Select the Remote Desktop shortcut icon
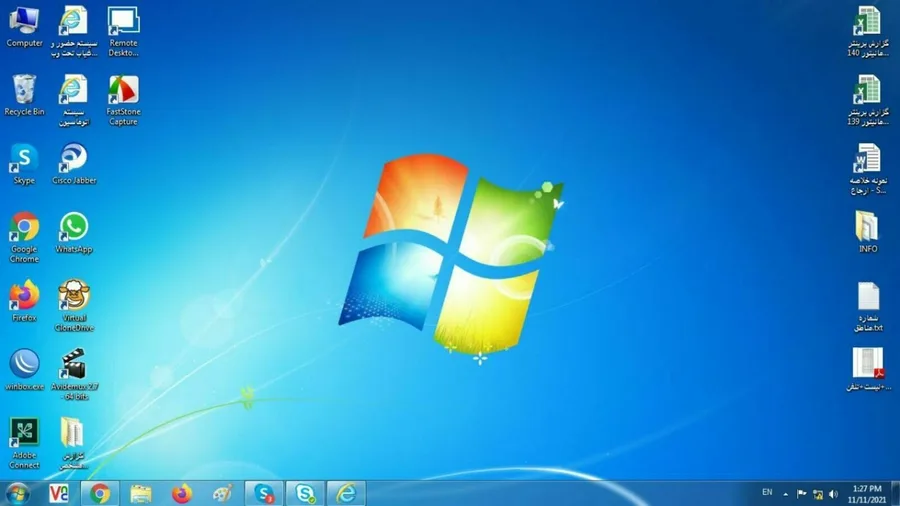The width and height of the screenshot is (900, 506). click(123, 32)
